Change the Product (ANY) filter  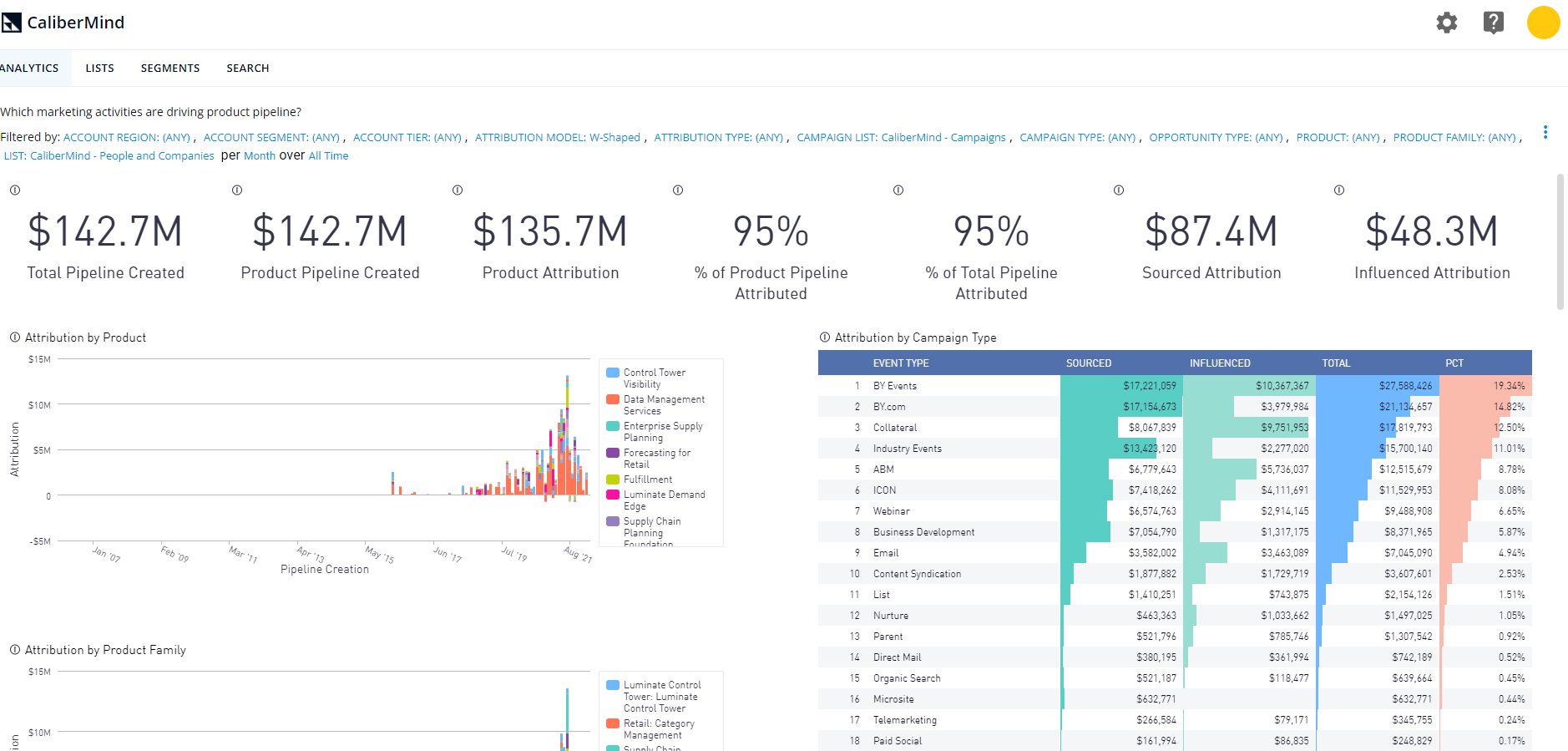point(1338,138)
